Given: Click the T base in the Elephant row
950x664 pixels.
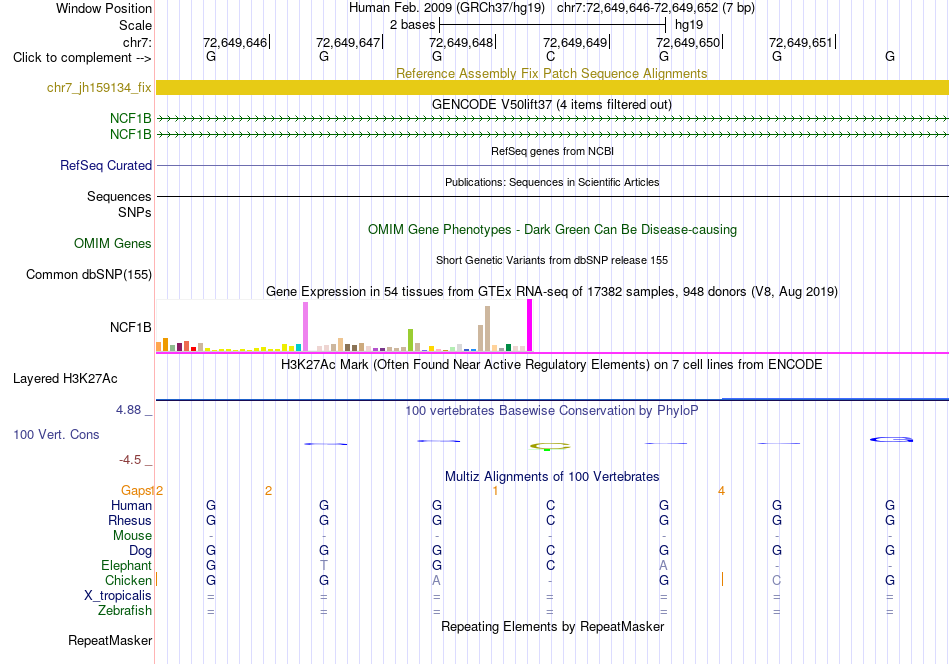Looking at the screenshot, I should [x=324, y=565].
